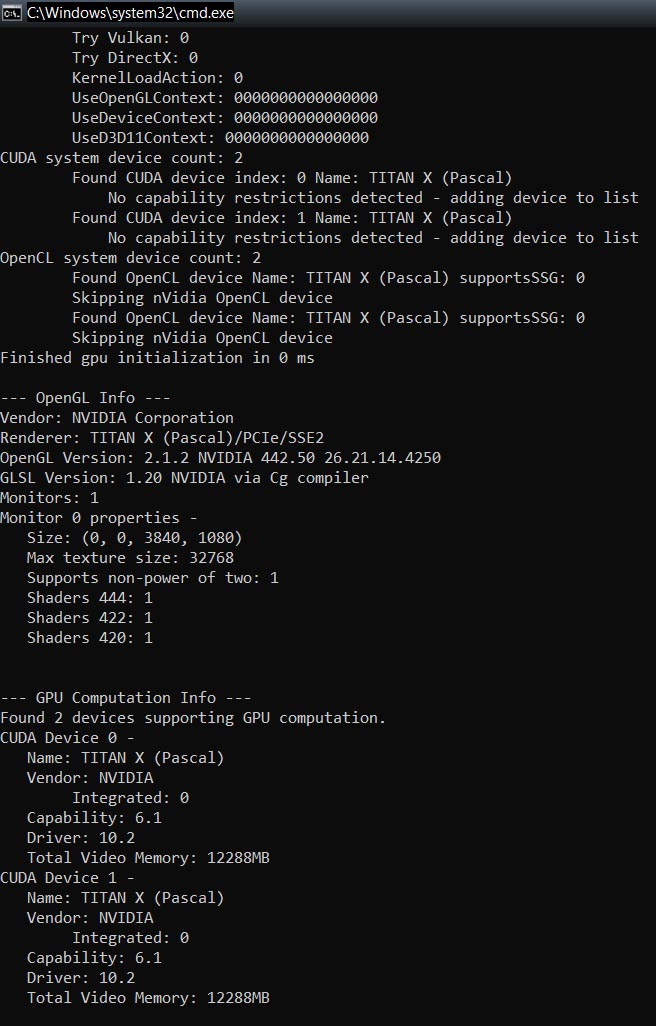Click the "Try Vulkan: 0" line

(130, 38)
